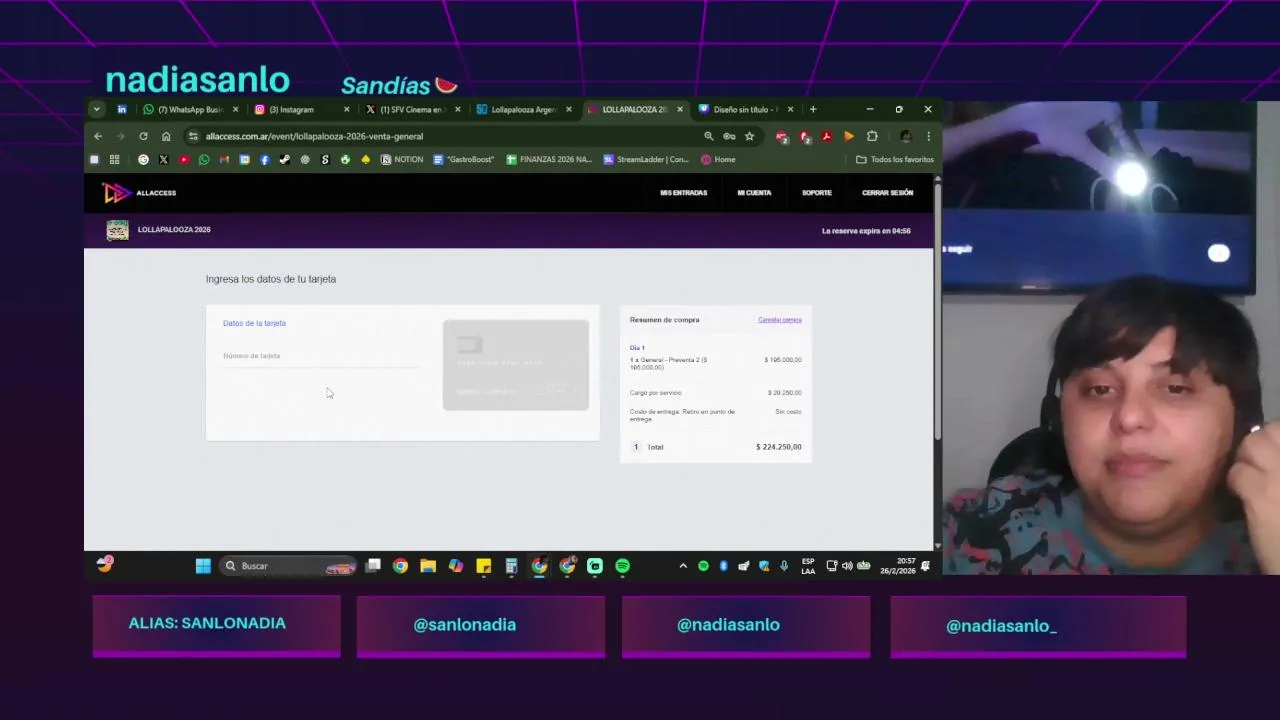This screenshot has height=720, width=1280.
Task: Bookmark this page with the star icon
Action: pyautogui.click(x=749, y=136)
